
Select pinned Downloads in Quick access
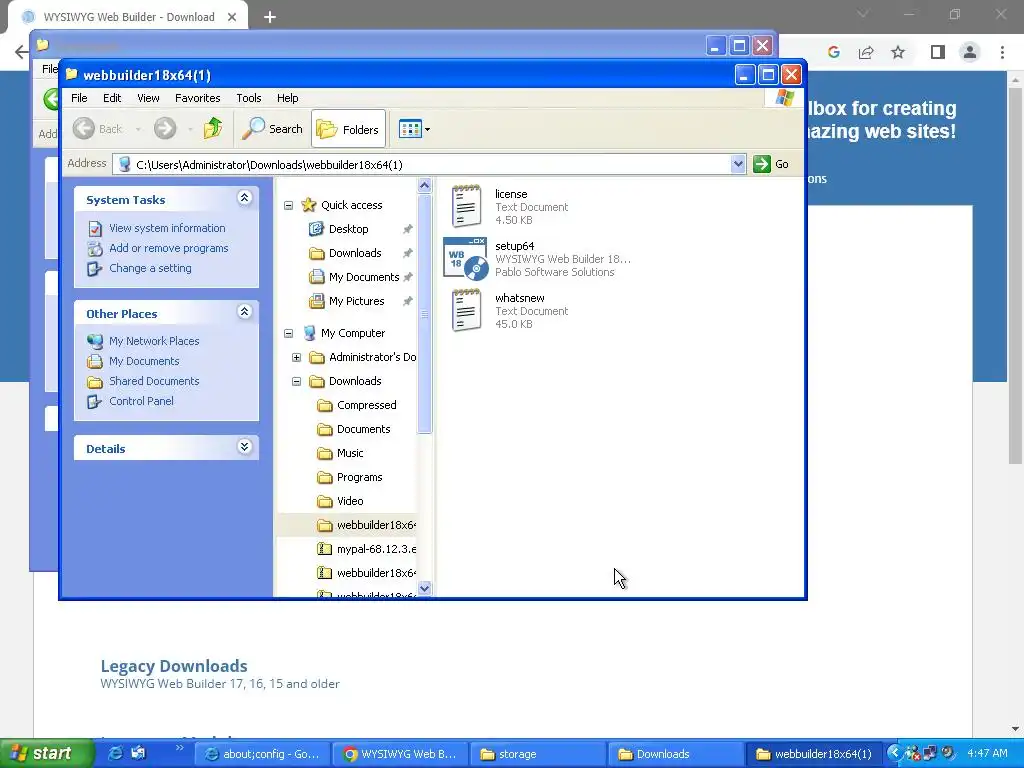[355, 253]
